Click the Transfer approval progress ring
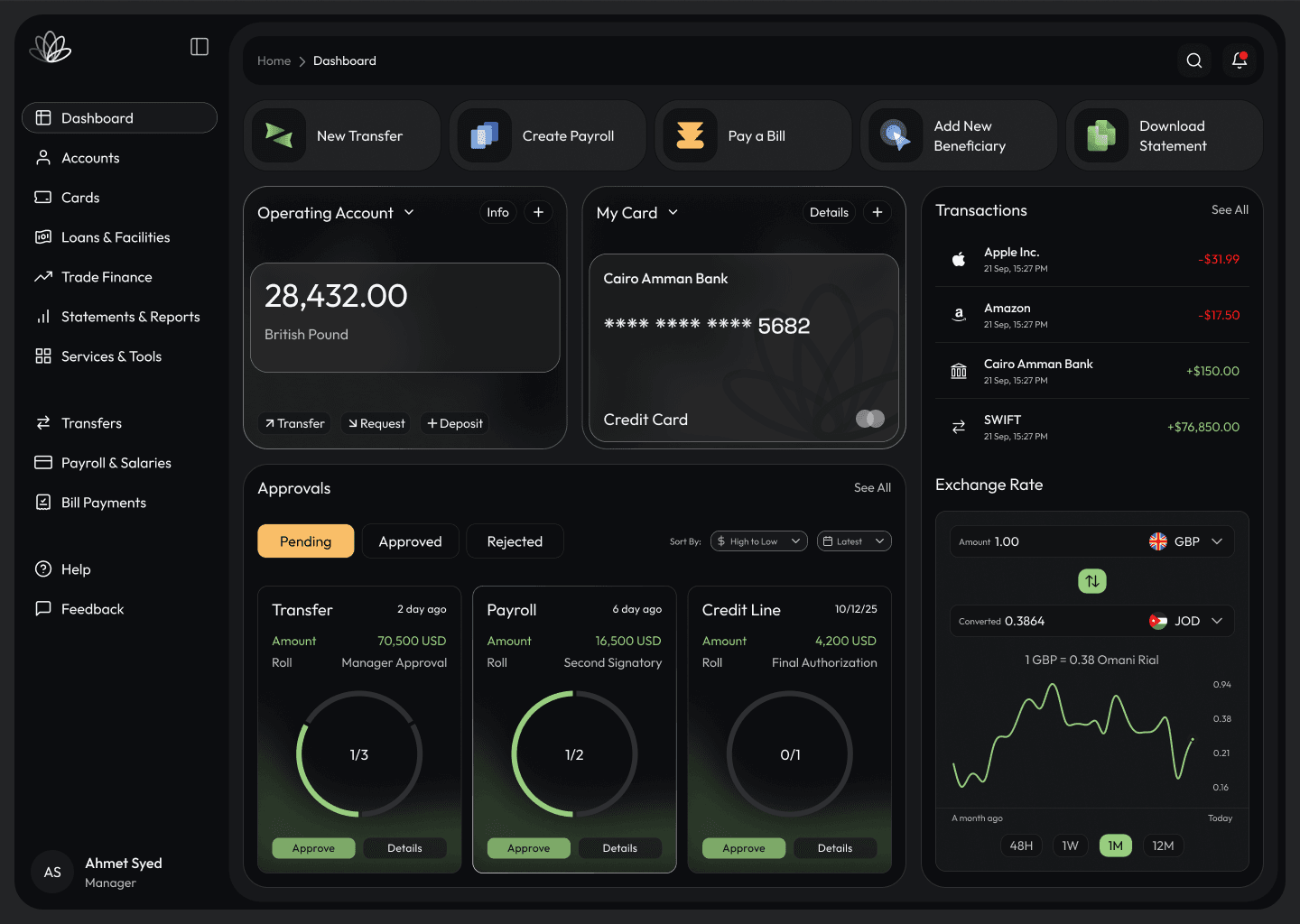Viewport: 1300px width, 924px height. (x=358, y=754)
